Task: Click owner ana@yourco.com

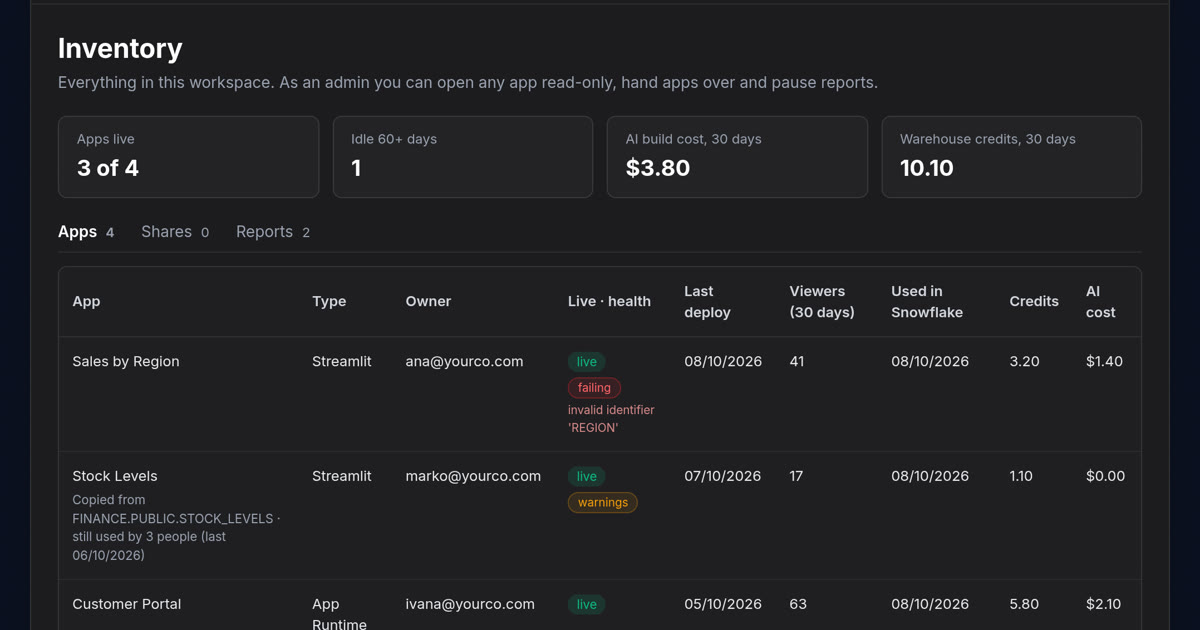Action: coord(464,362)
